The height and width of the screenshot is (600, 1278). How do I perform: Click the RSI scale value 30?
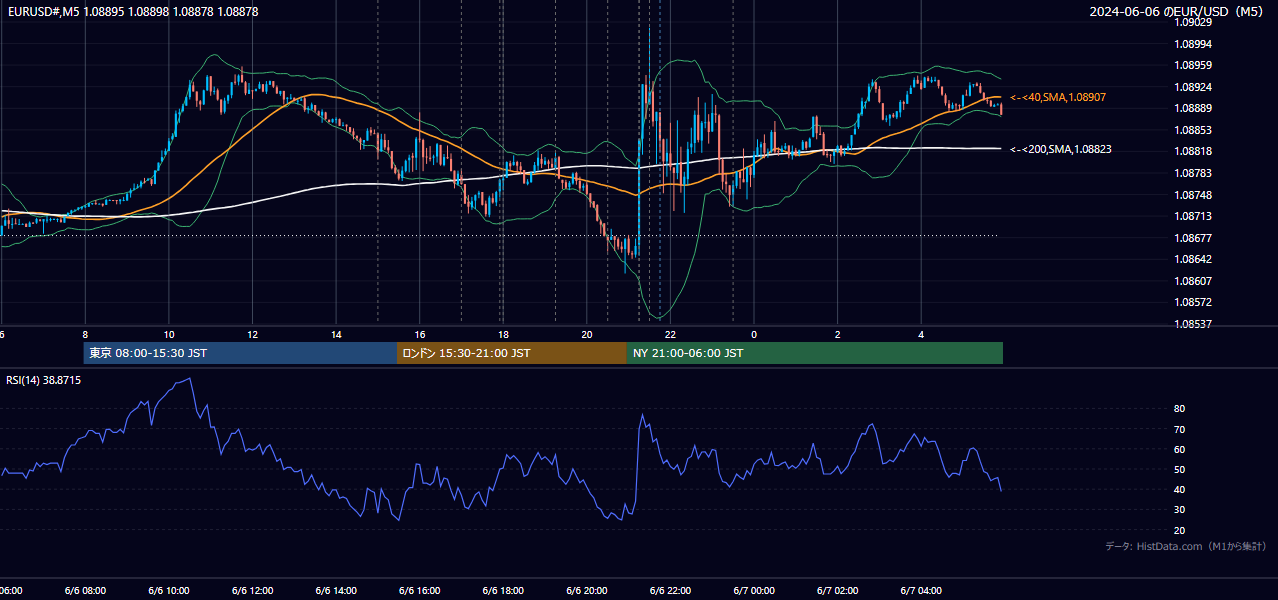click(1179, 510)
